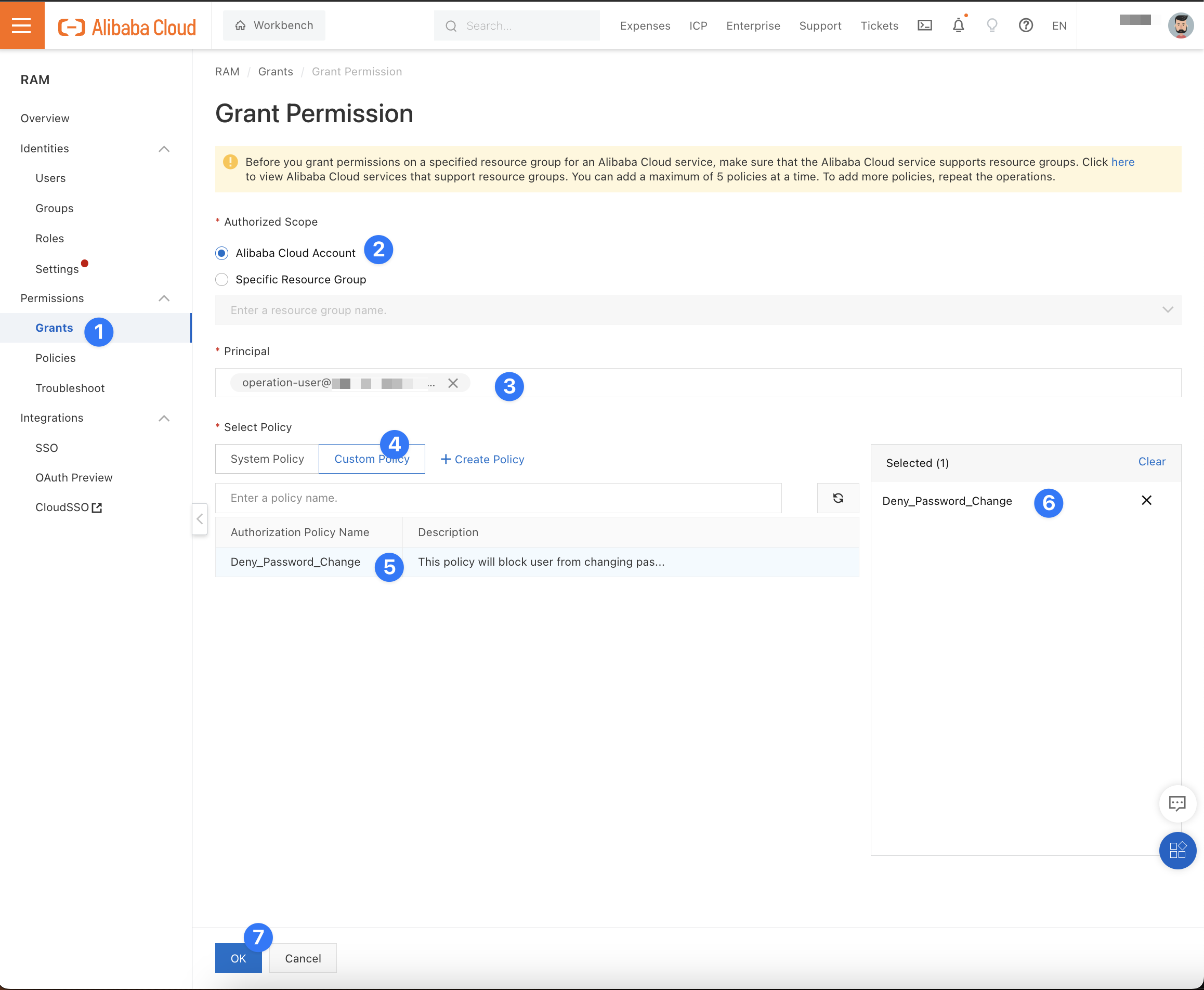Switch to the System Policy tab

(267, 459)
